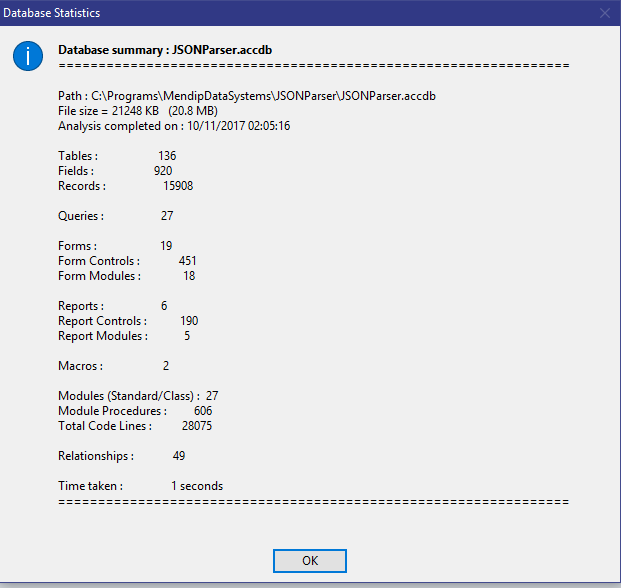
Task: Click the Total Code Lines count 28075
Action: point(197,426)
